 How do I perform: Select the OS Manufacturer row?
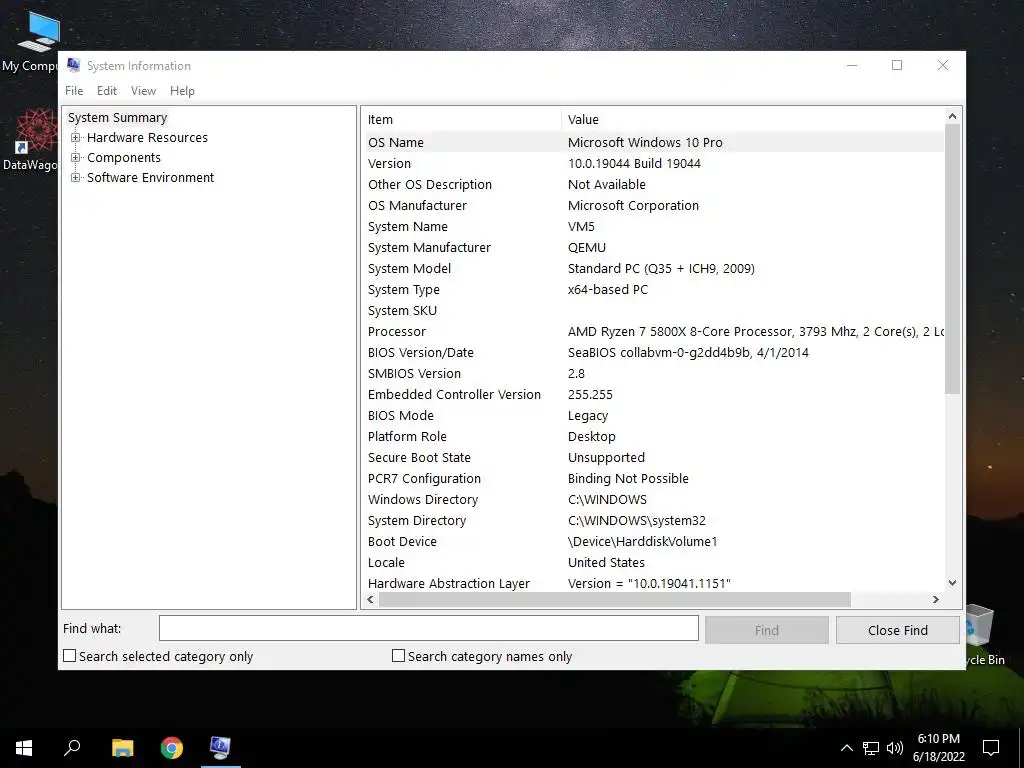point(653,205)
